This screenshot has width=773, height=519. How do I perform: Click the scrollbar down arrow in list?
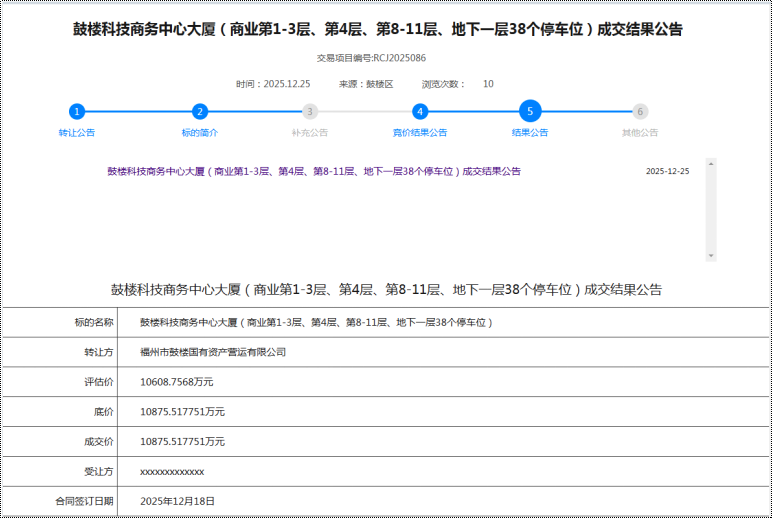pos(711,256)
